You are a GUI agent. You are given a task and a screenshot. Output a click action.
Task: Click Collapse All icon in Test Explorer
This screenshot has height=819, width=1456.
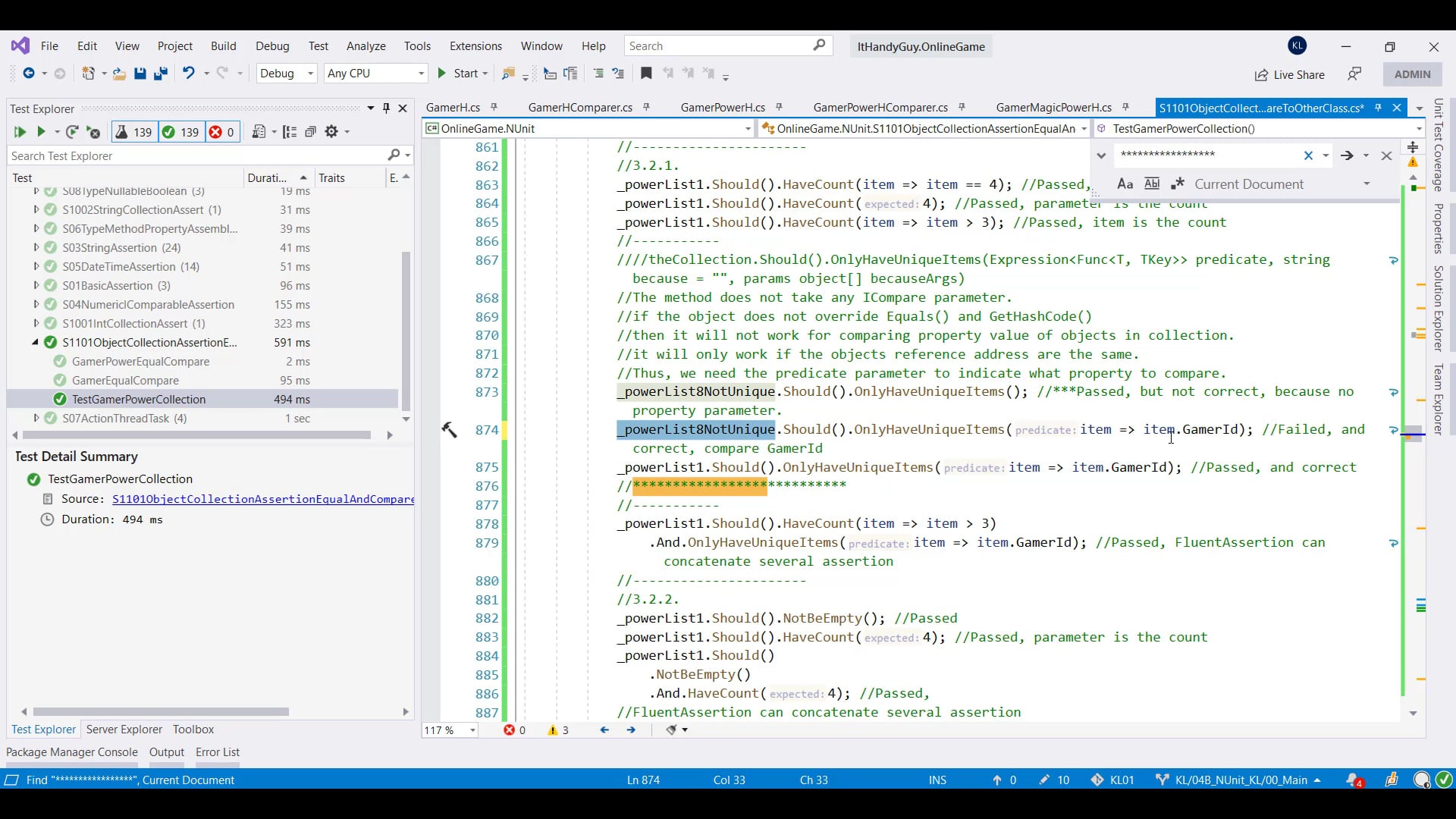pos(310,132)
